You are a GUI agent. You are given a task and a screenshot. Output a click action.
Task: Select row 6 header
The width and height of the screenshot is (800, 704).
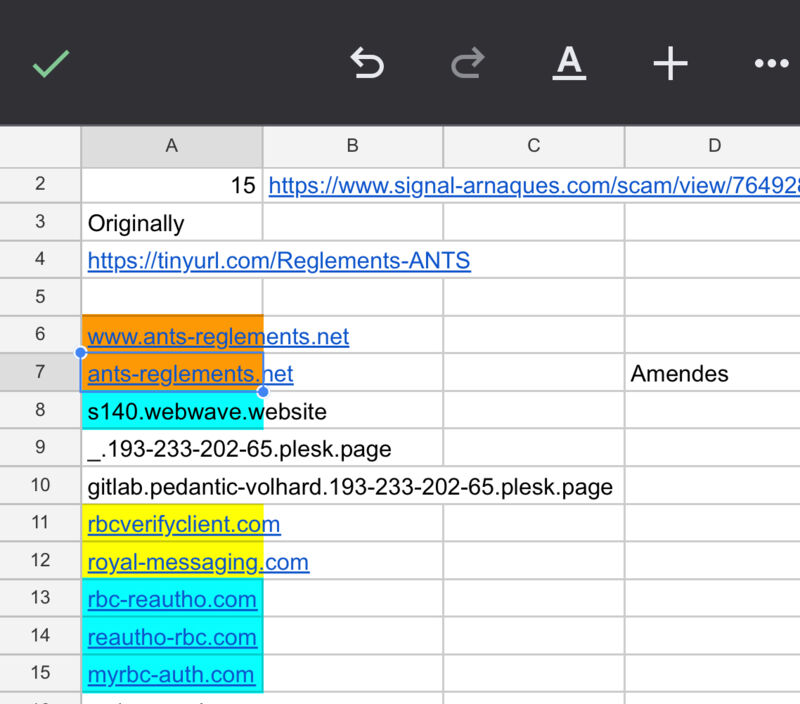click(x=40, y=334)
